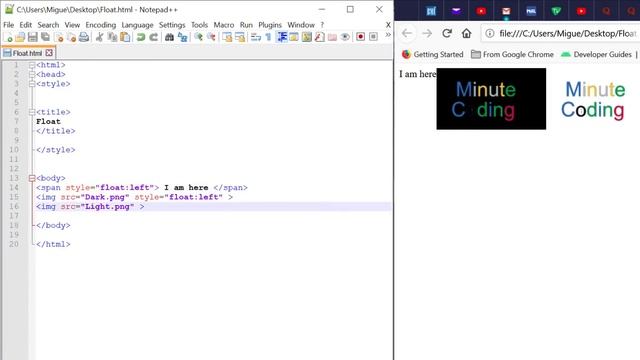The image size is (640, 360).
Task: Copy selection using the toolbar Copy icon
Action: 112,37
